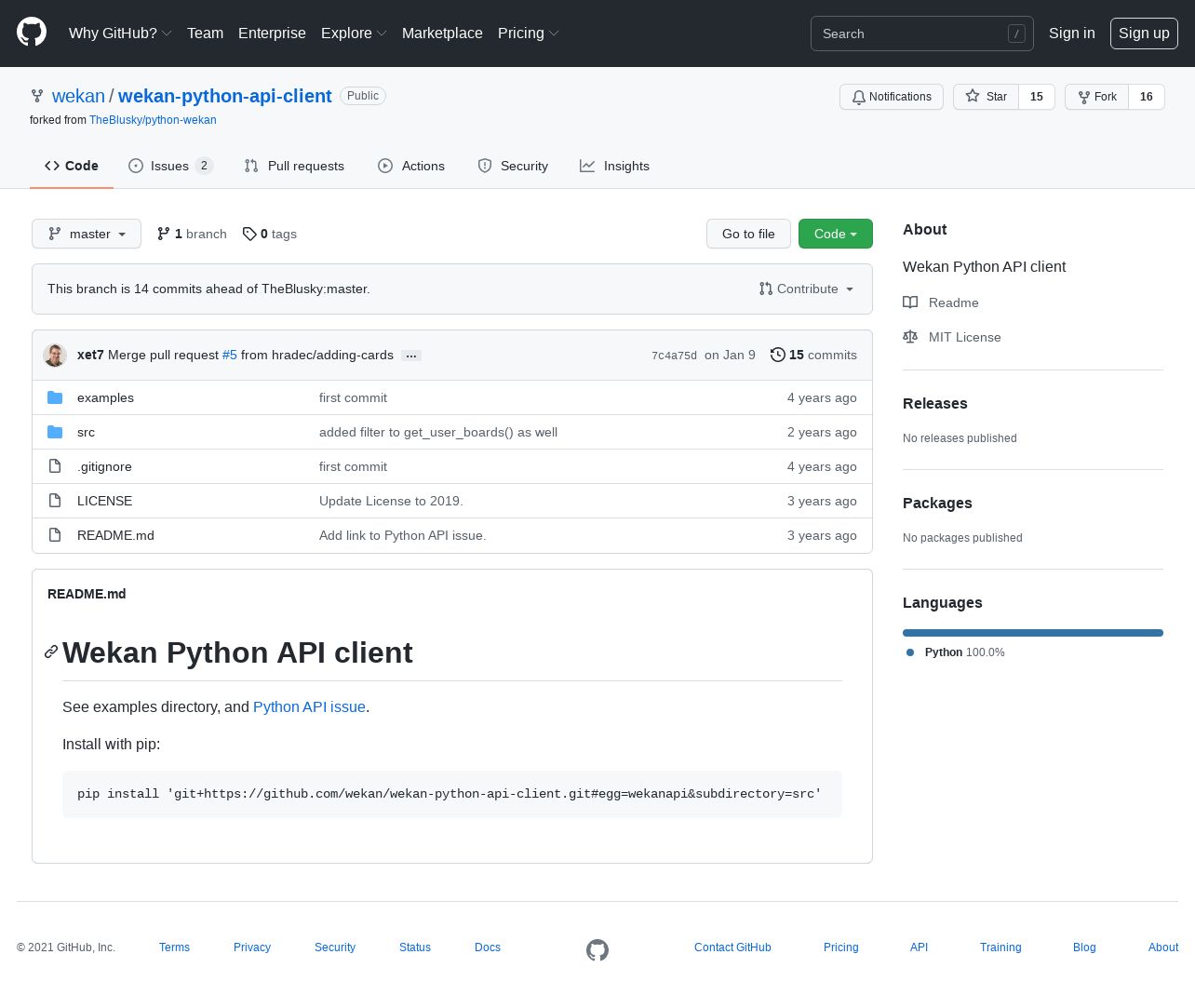The image size is (1195, 1008).
Task: Expand the Why GitHub? menu
Action: coord(120,33)
